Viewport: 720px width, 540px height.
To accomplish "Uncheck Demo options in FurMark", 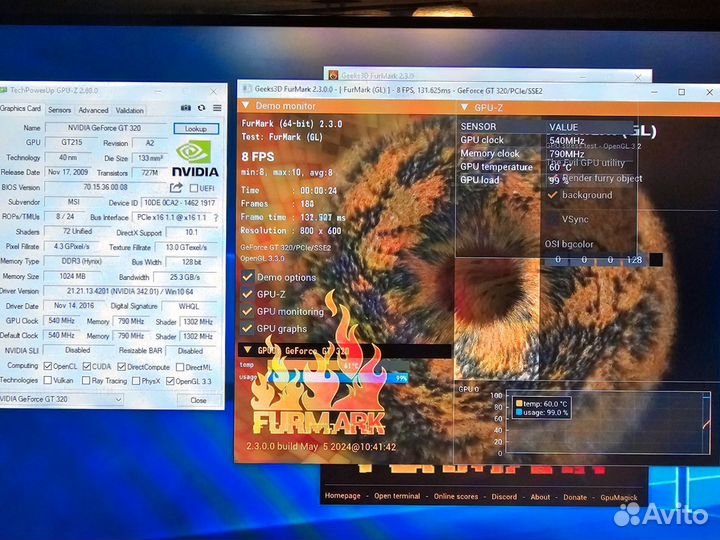I will click(x=247, y=276).
